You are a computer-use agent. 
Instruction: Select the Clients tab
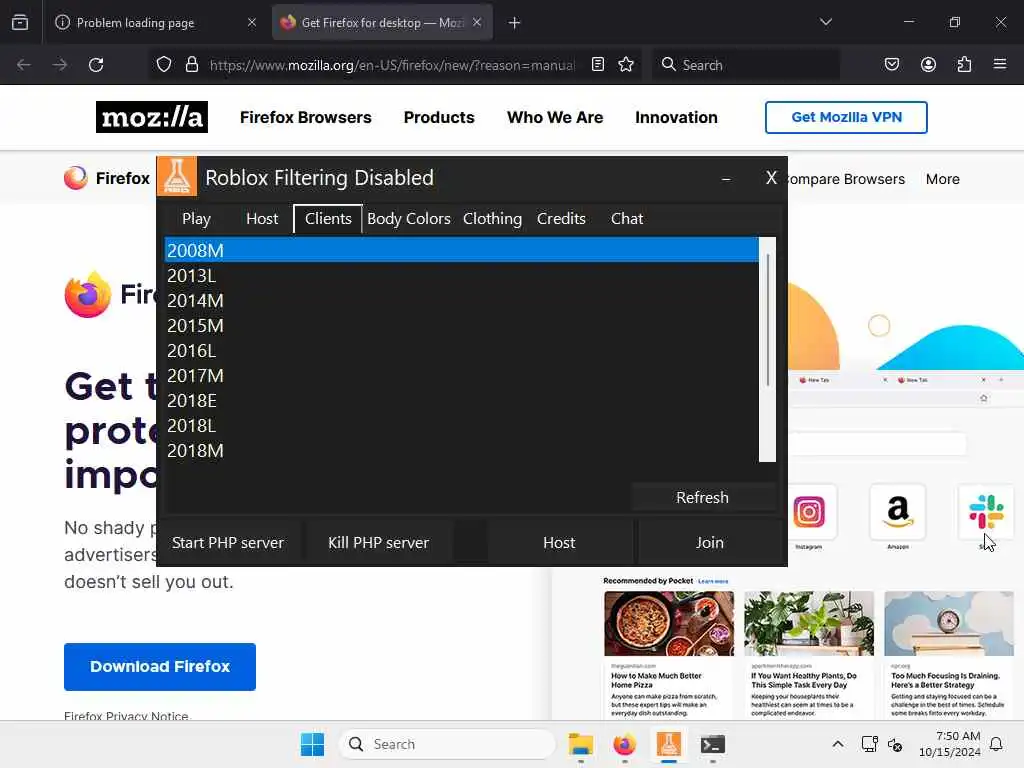click(328, 219)
